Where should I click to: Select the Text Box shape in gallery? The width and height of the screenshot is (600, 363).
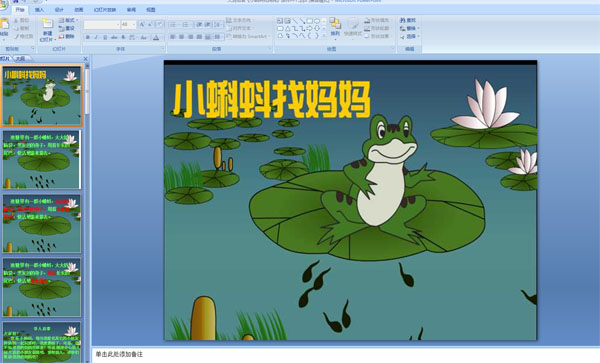coord(280,21)
